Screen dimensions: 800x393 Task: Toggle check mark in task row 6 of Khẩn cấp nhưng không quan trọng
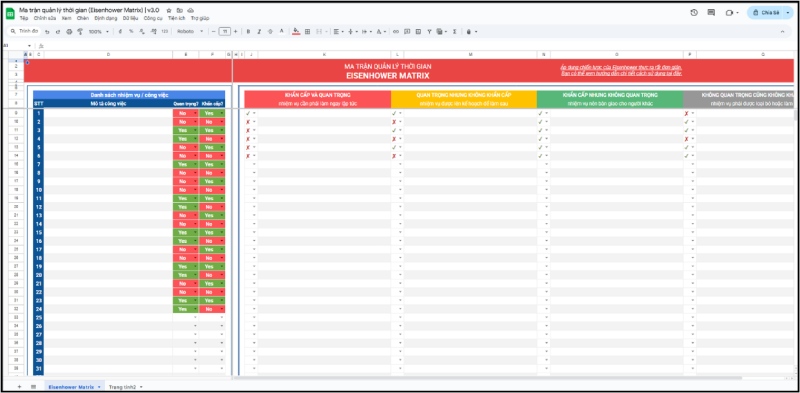(x=540, y=156)
